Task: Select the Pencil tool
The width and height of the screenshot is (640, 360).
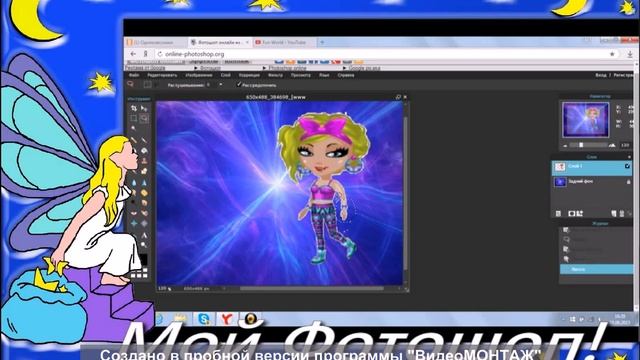Action: pyautogui.click(x=133, y=140)
